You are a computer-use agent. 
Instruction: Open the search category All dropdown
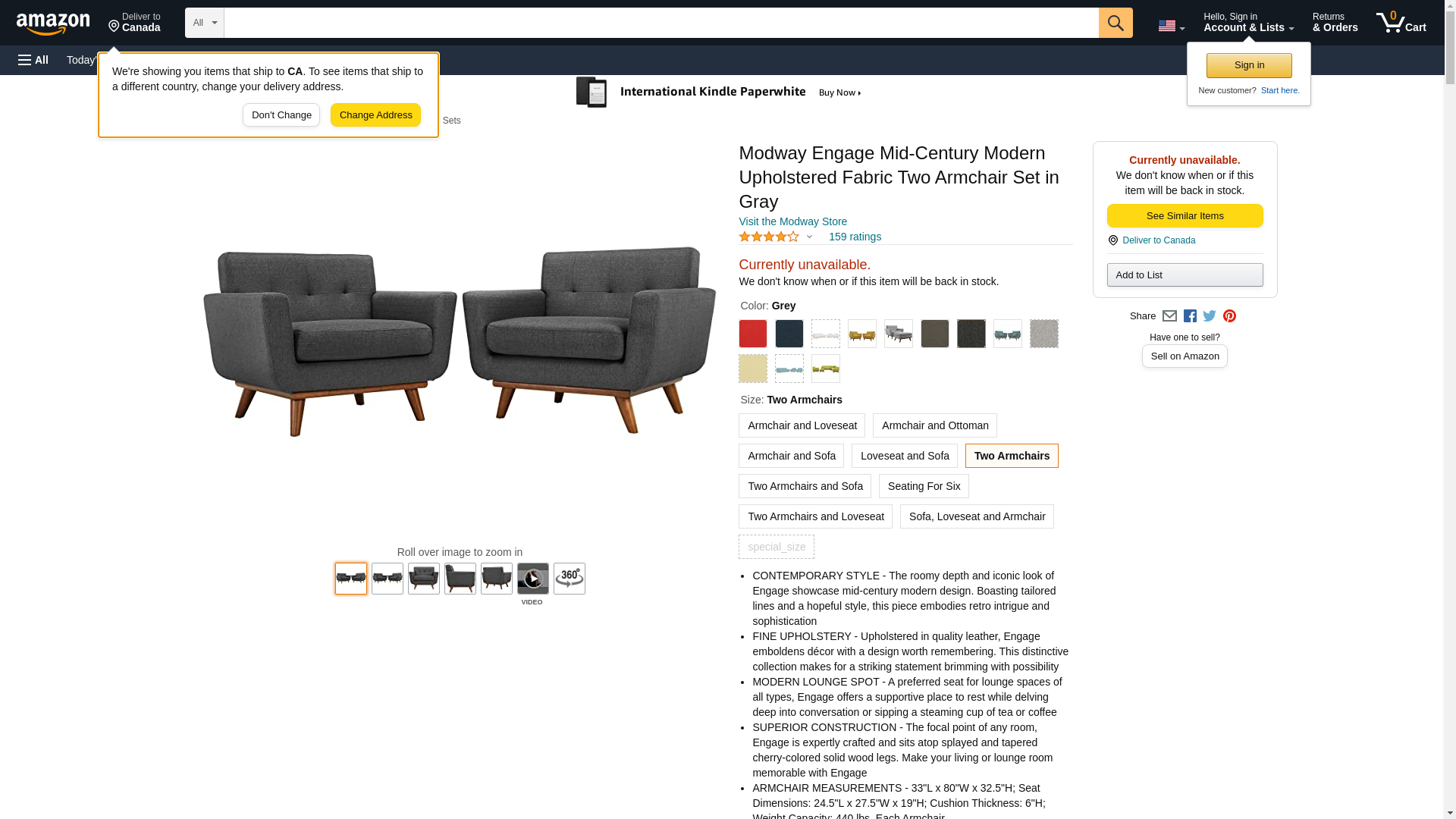tap(205, 23)
